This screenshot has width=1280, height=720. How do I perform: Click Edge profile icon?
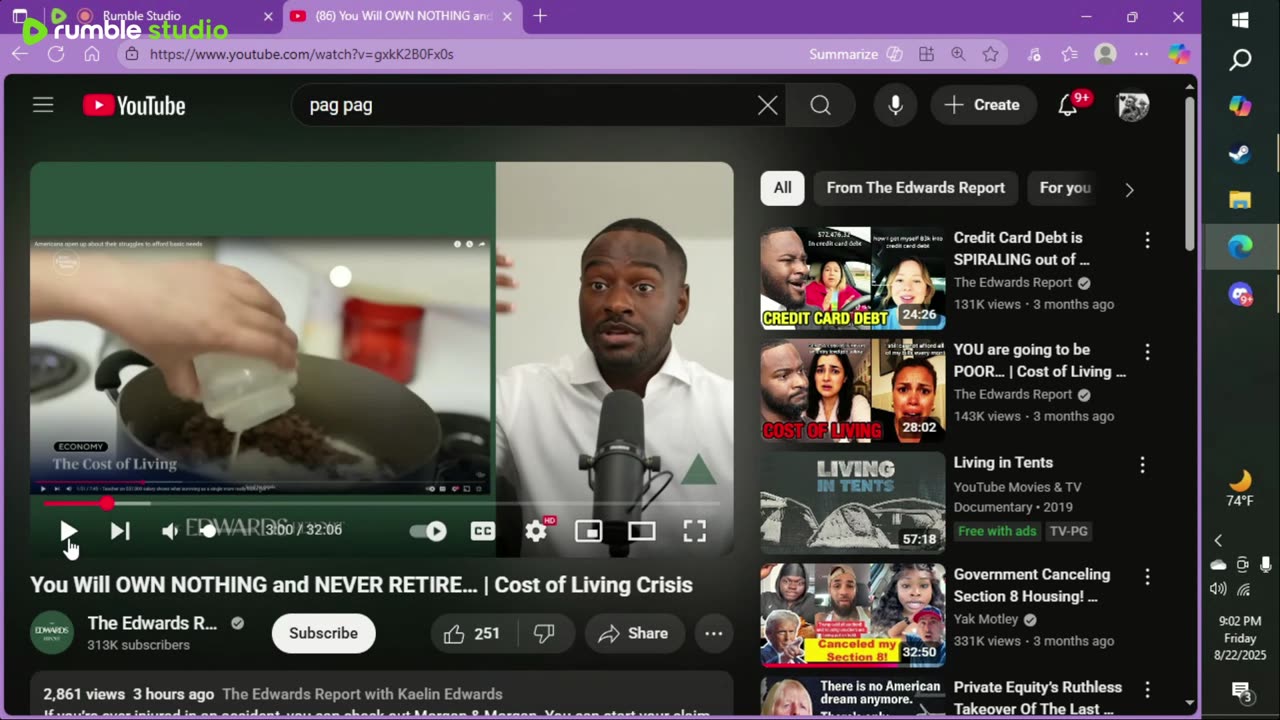click(x=1105, y=54)
